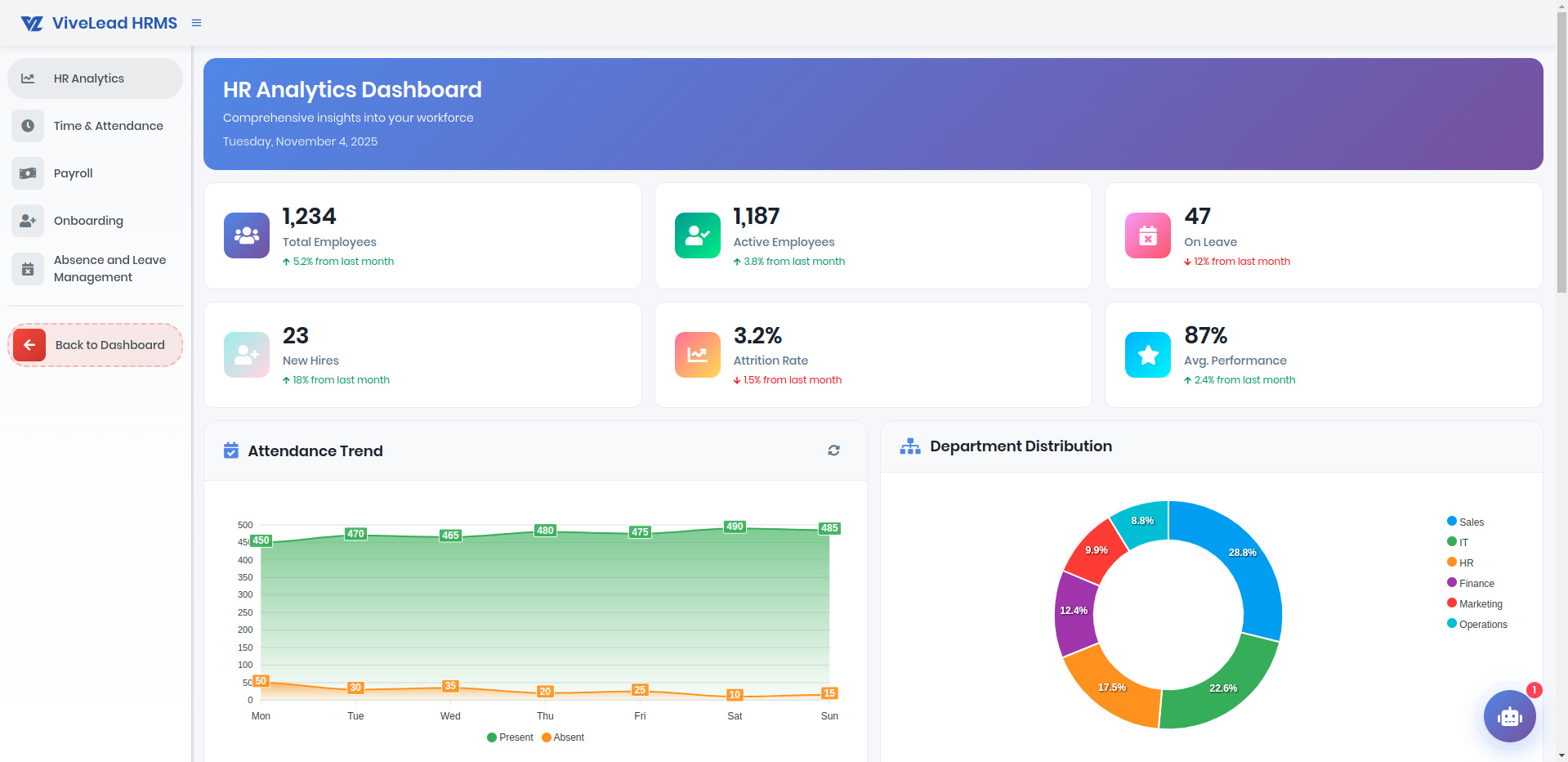Open the Time & Attendance panel icon

click(28, 126)
